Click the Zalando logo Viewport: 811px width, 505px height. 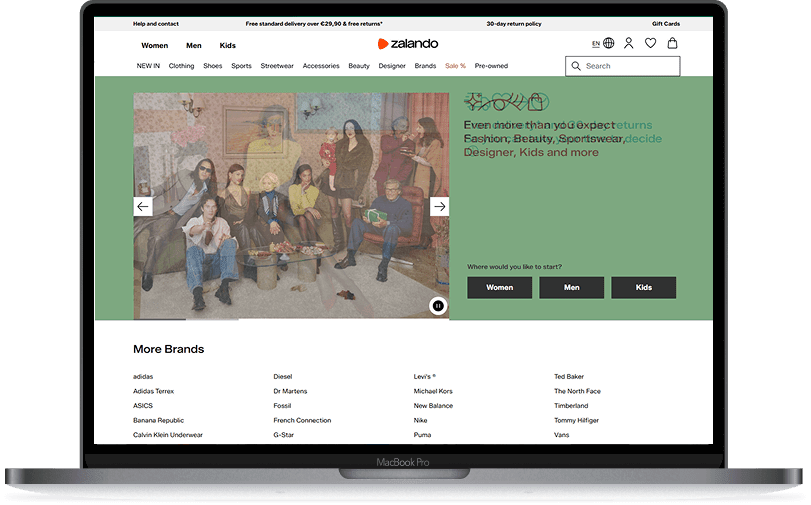408,44
